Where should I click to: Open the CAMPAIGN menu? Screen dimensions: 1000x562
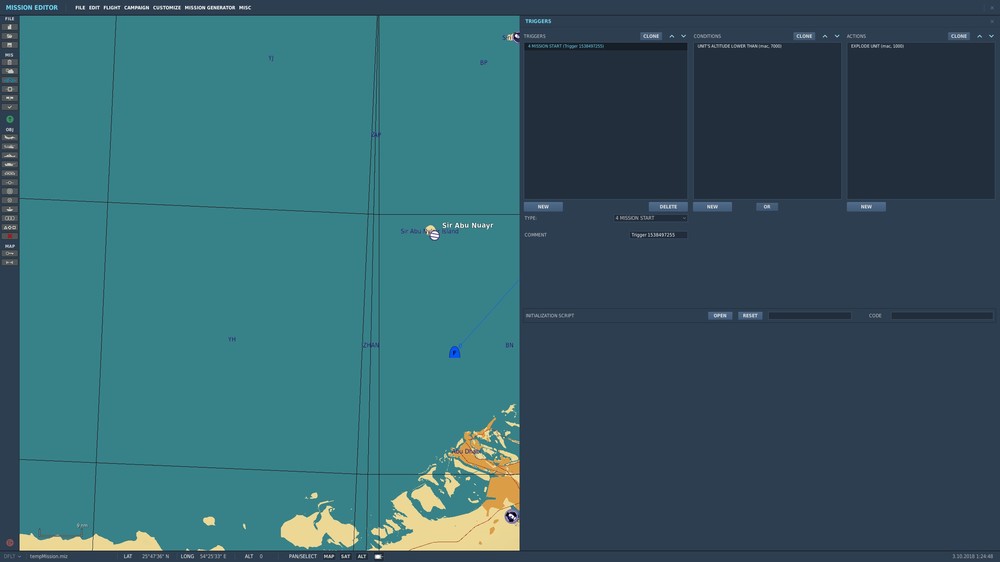click(136, 8)
